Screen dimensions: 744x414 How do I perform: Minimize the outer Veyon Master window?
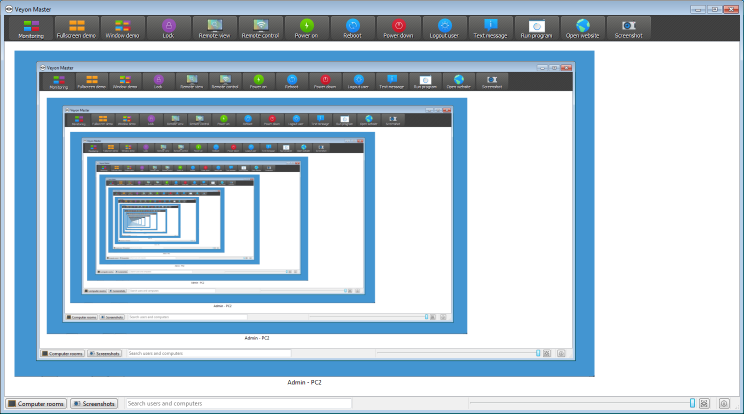tap(698, 9)
